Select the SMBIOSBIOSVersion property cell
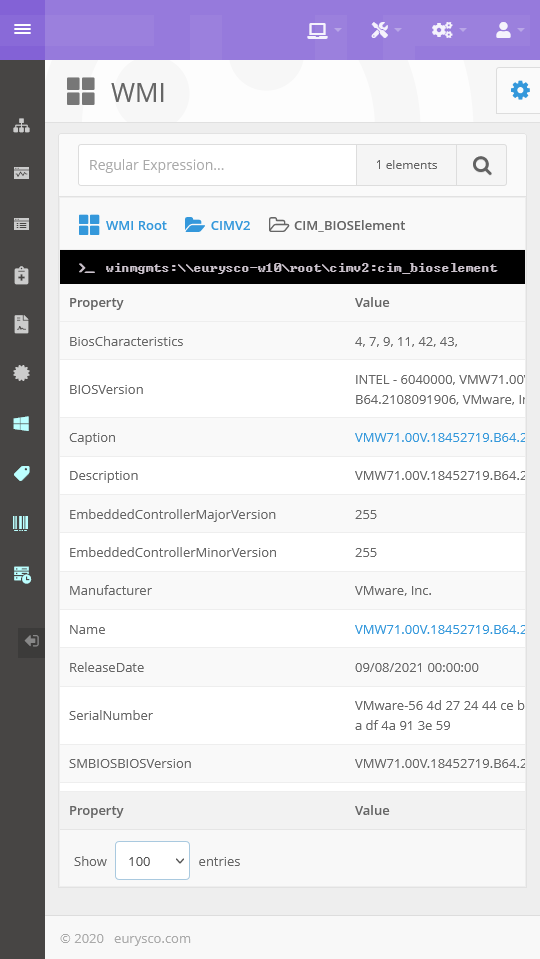 [202, 763]
